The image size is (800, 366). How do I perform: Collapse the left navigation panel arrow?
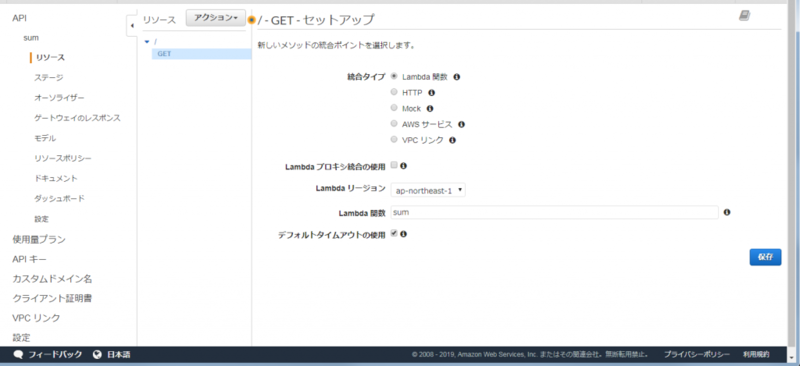click(132, 26)
